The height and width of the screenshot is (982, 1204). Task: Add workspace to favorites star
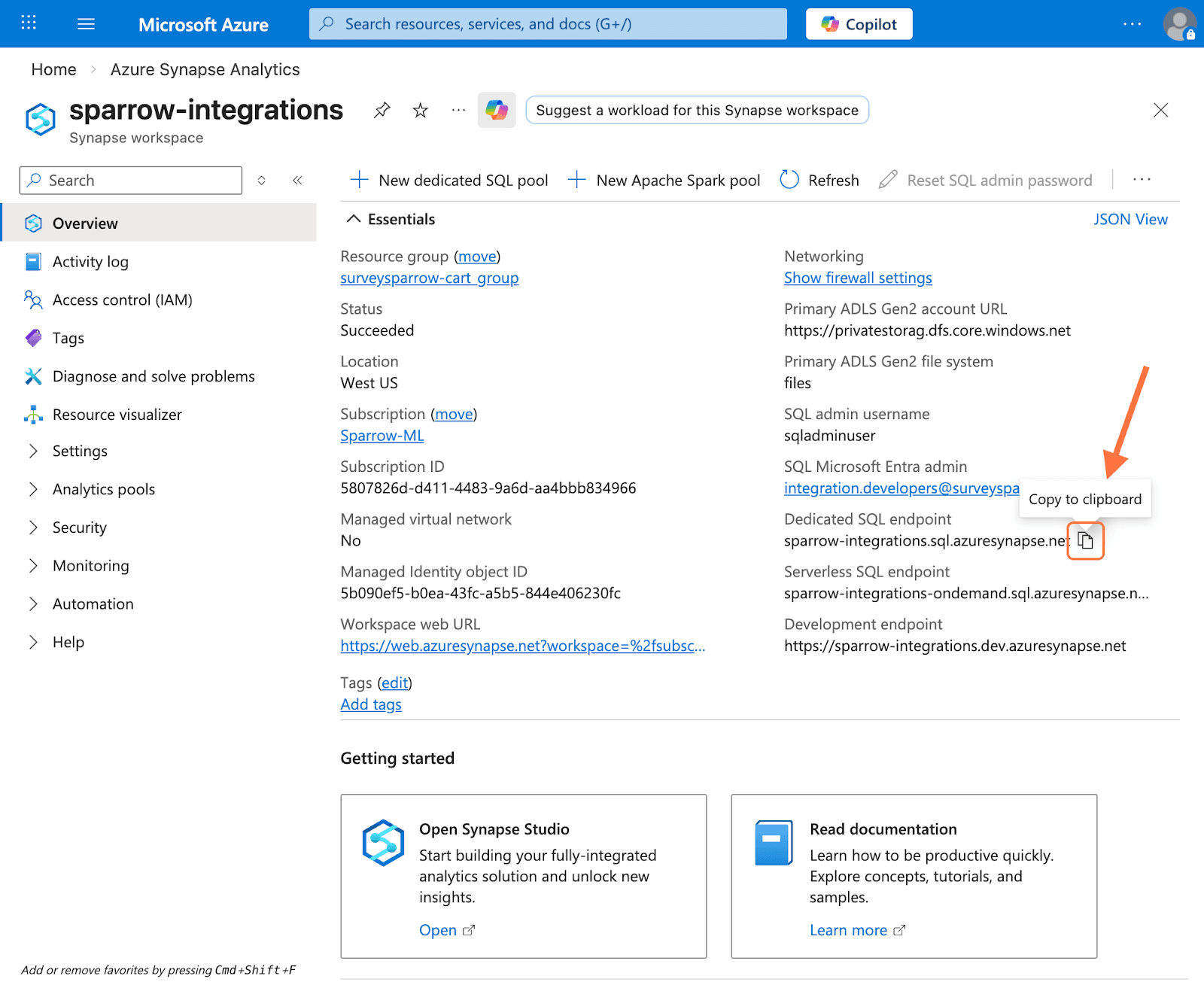(x=421, y=111)
